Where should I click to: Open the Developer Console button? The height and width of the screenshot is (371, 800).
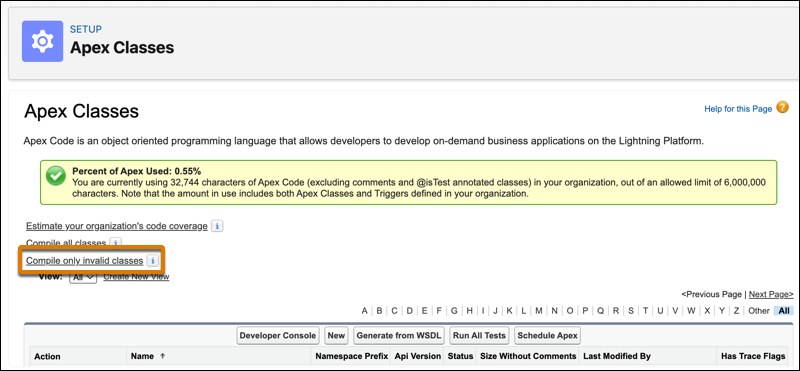[x=279, y=336]
